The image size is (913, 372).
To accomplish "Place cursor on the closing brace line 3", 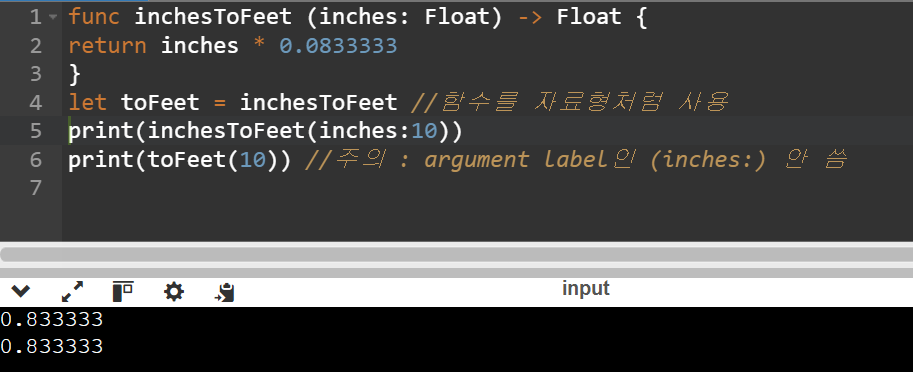I will [75, 74].
